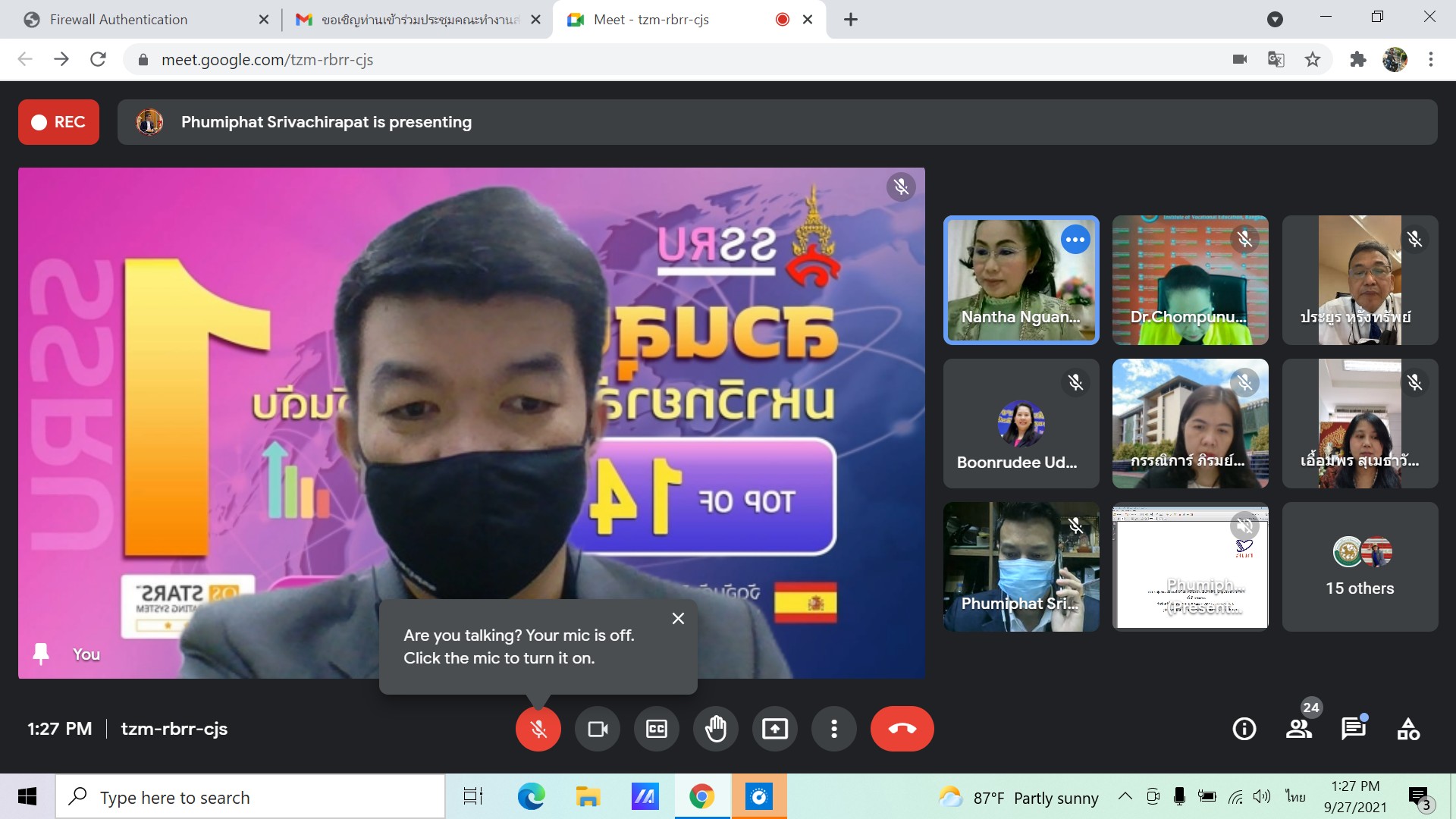Turn on closed captions

click(x=657, y=729)
